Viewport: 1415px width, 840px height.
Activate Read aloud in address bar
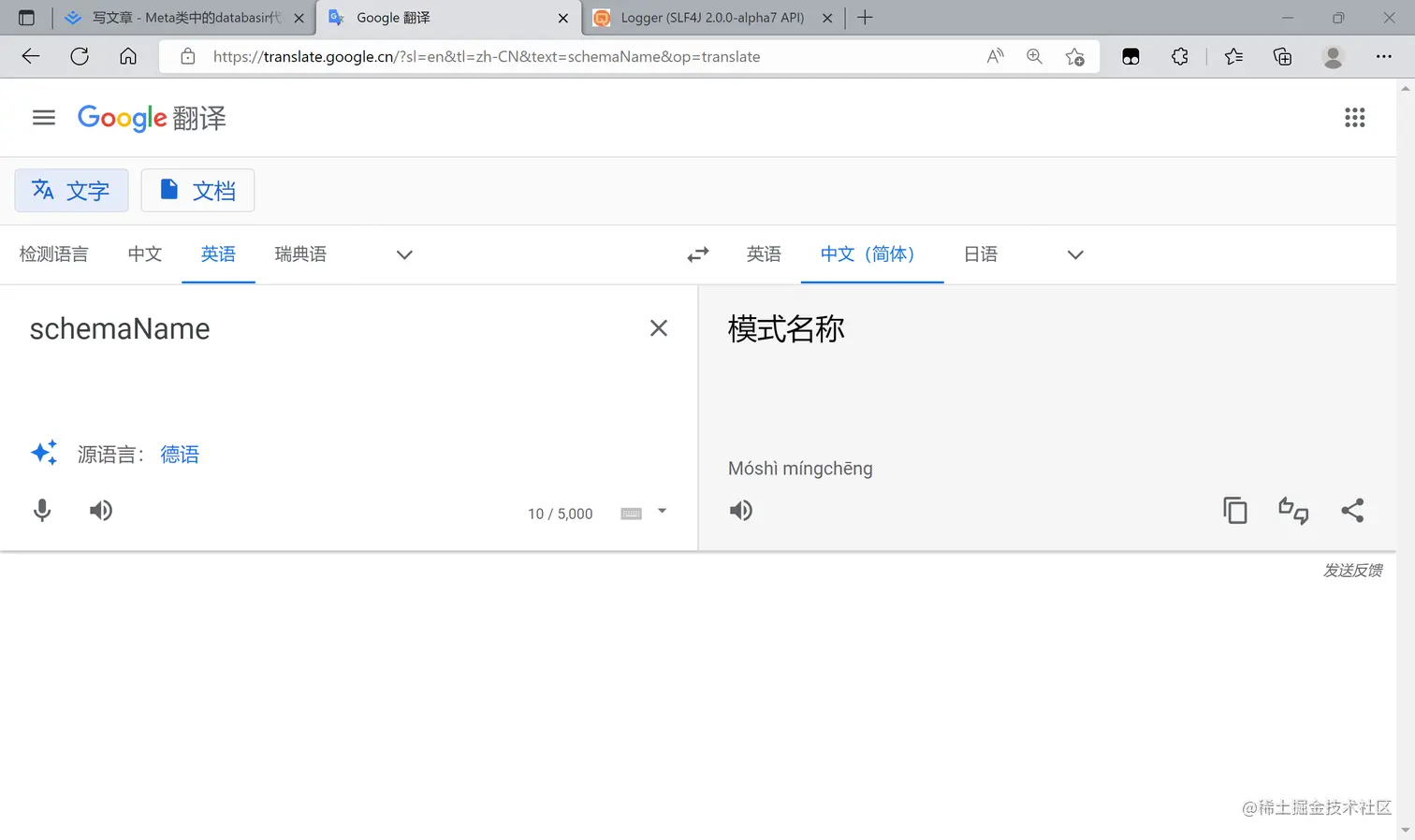pos(996,56)
